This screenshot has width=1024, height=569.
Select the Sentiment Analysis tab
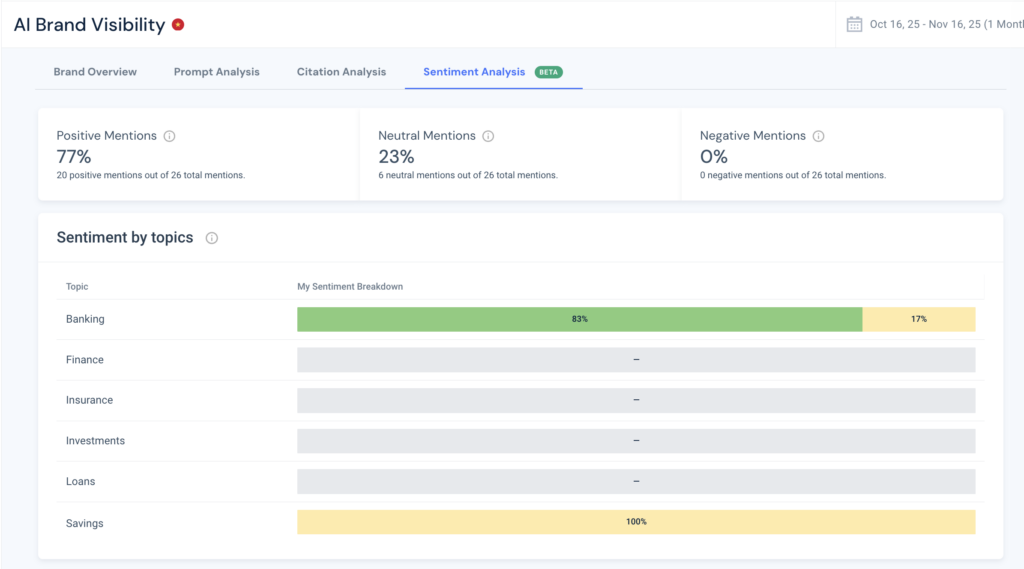pyautogui.click(x=474, y=72)
